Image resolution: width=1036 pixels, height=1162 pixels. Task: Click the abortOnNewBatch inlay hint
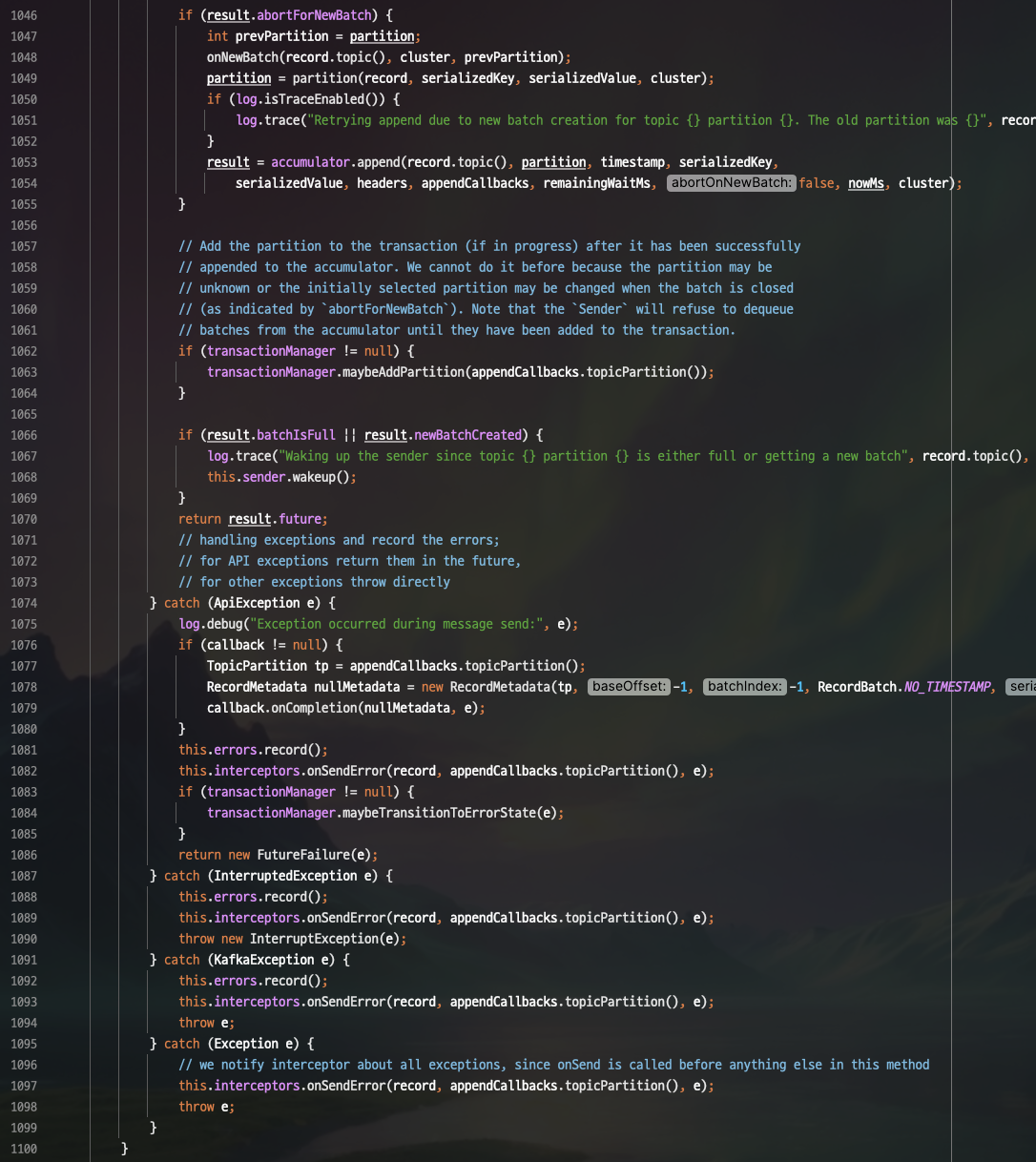731,183
